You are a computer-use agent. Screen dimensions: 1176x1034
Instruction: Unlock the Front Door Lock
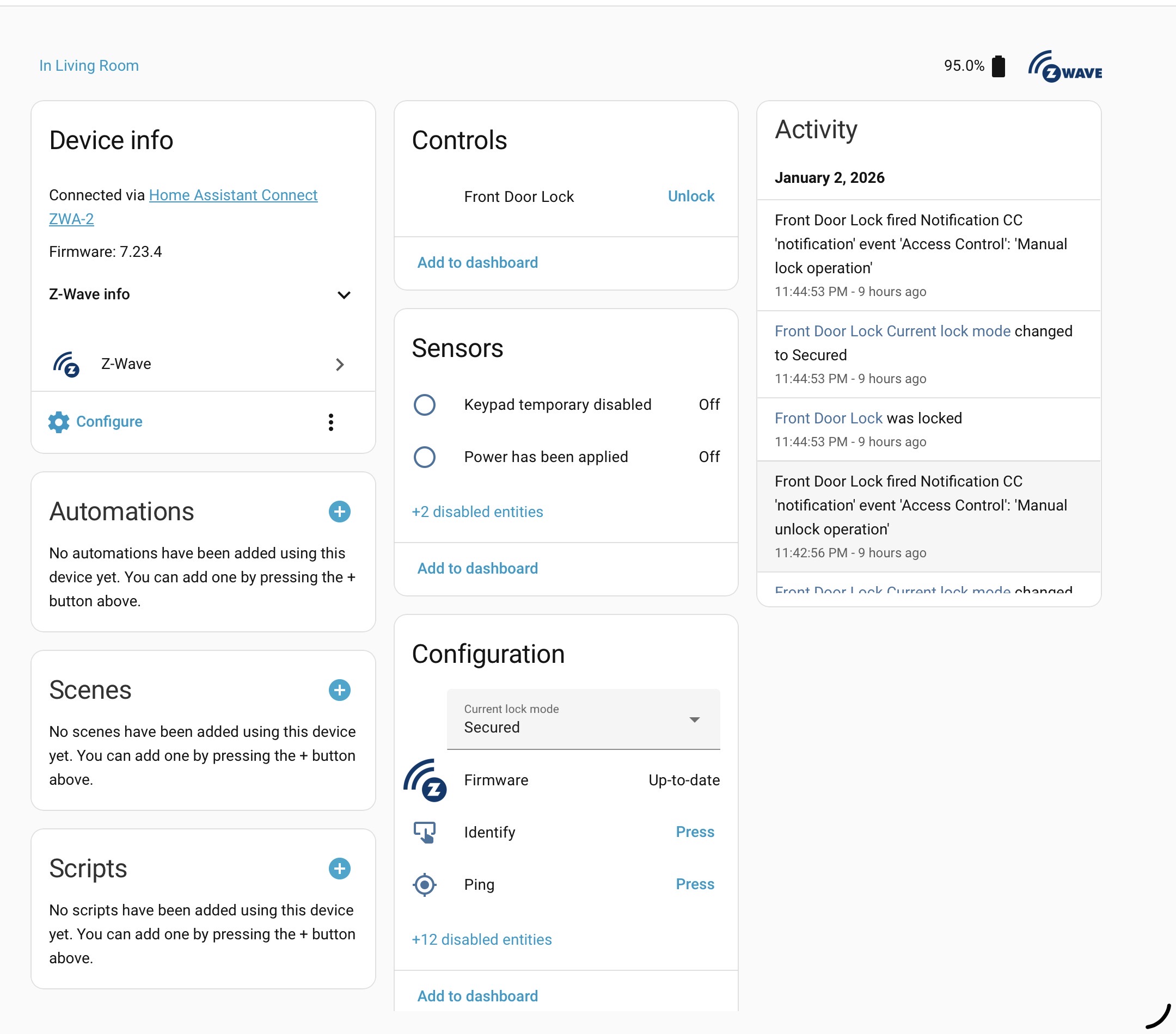[690, 196]
